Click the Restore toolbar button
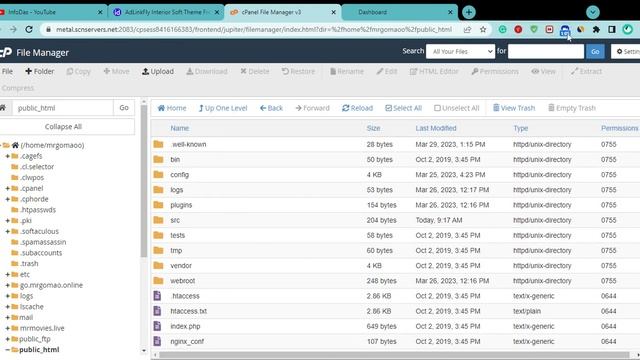 point(298,71)
